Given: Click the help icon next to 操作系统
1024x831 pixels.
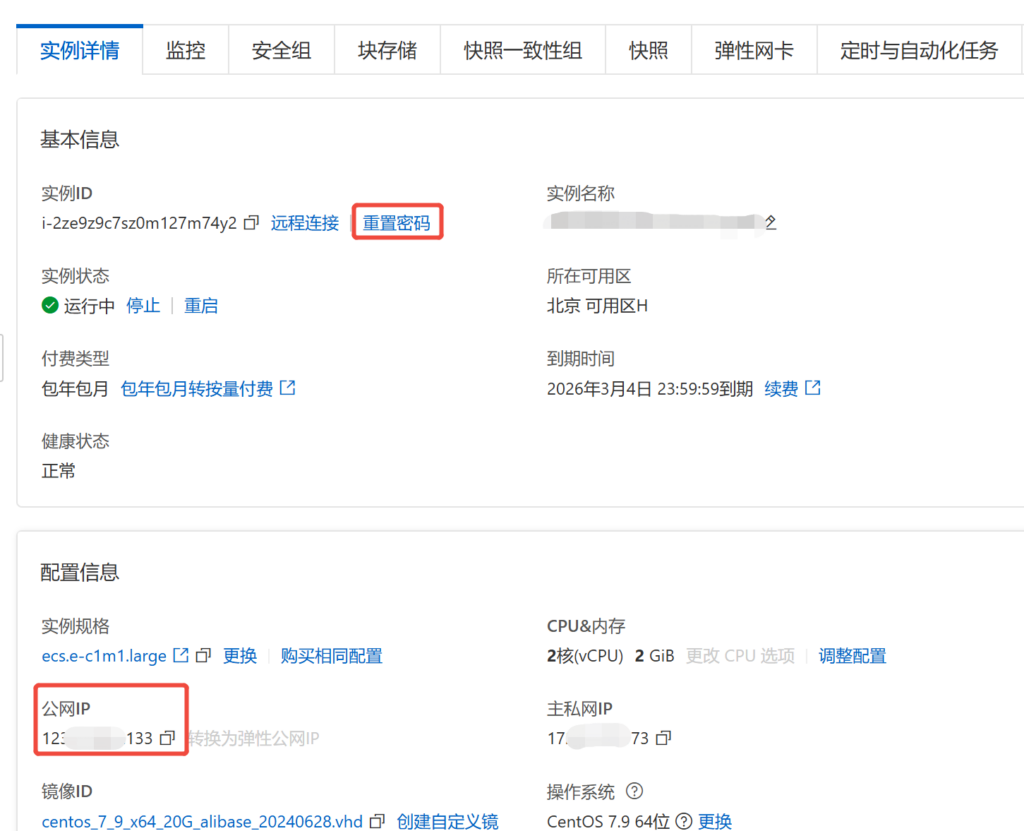Looking at the screenshot, I should pyautogui.click(x=634, y=791).
